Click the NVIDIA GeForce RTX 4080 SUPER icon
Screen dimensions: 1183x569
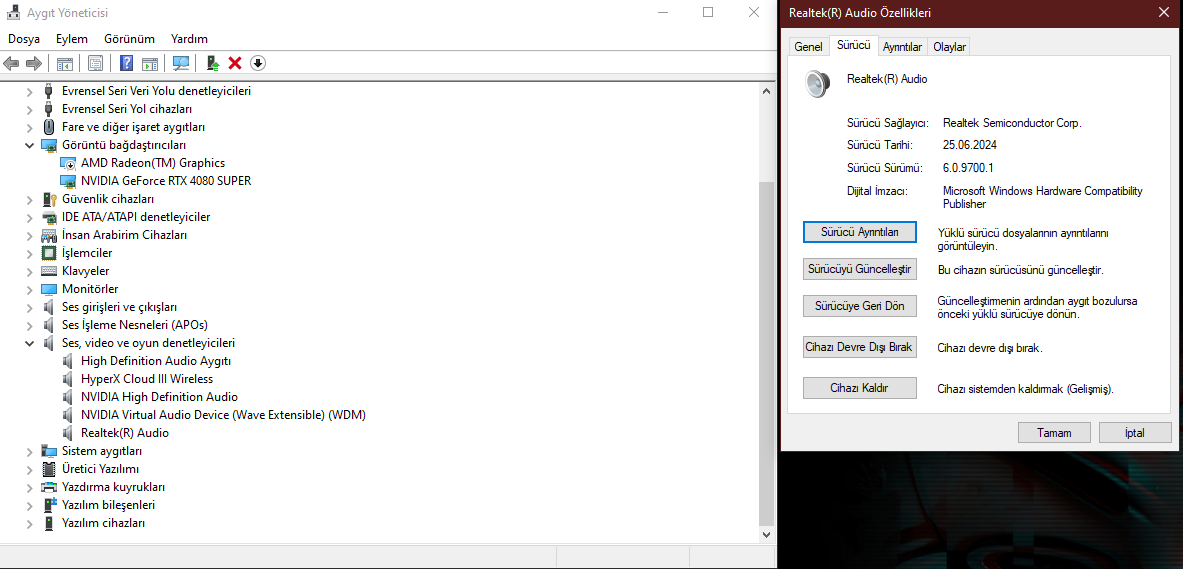pos(68,181)
